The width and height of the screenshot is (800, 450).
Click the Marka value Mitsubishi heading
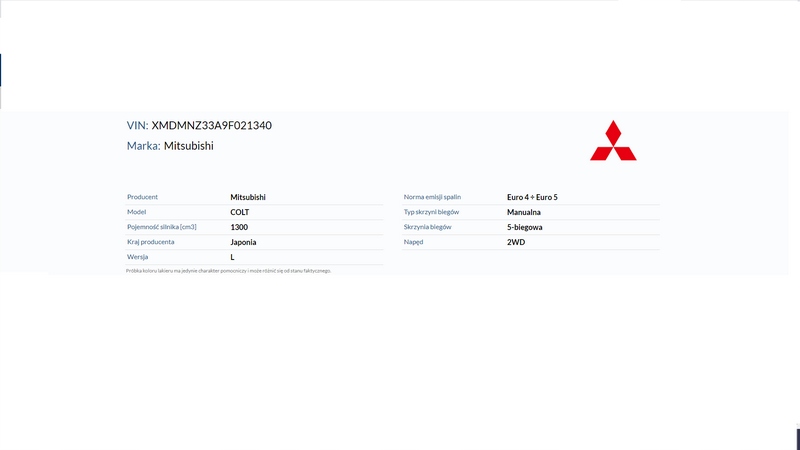coord(189,146)
